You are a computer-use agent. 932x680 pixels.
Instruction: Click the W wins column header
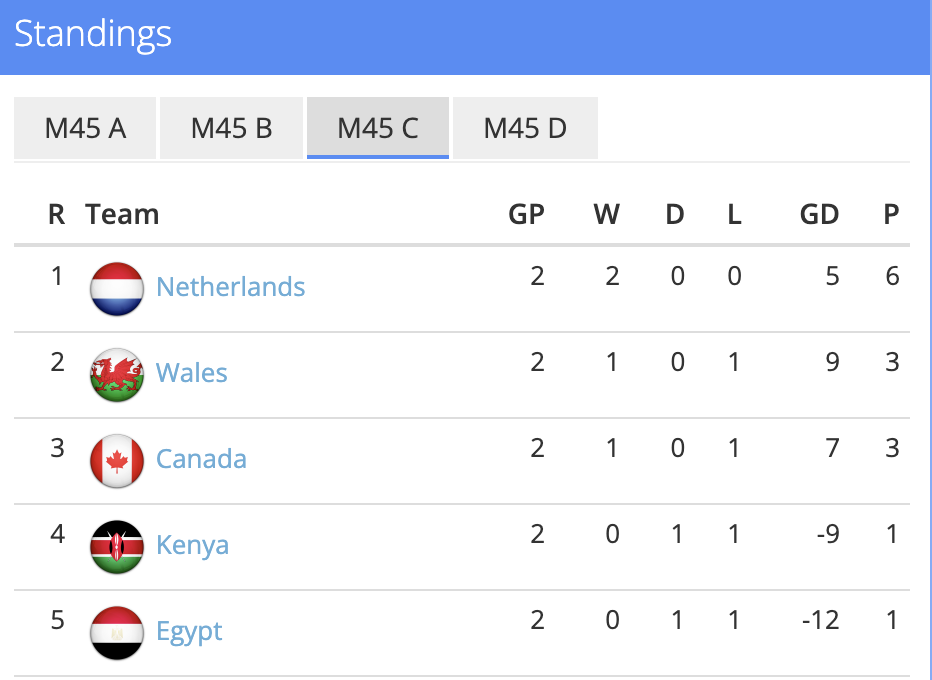click(606, 214)
